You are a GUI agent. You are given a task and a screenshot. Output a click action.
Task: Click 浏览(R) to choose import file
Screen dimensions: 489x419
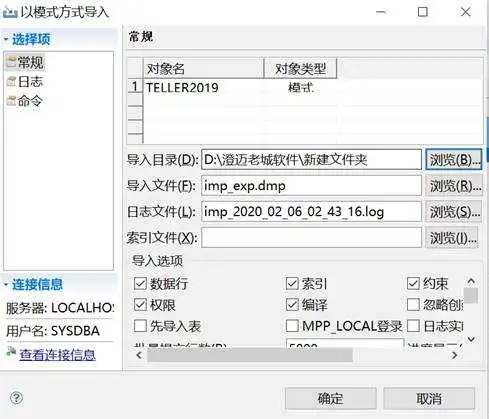454,185
